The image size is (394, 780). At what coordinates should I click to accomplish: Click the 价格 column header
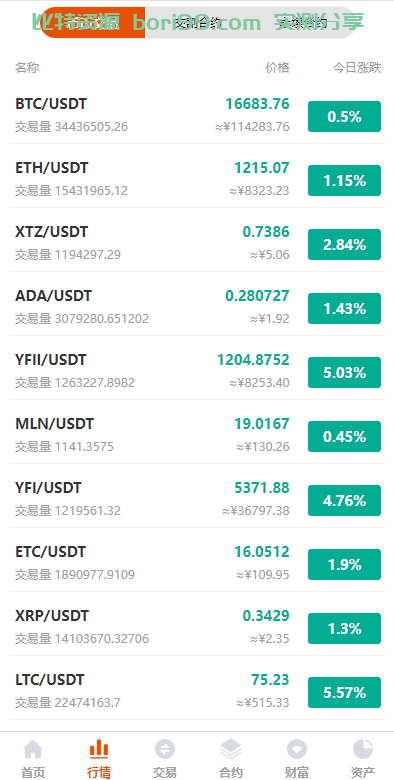point(277,68)
